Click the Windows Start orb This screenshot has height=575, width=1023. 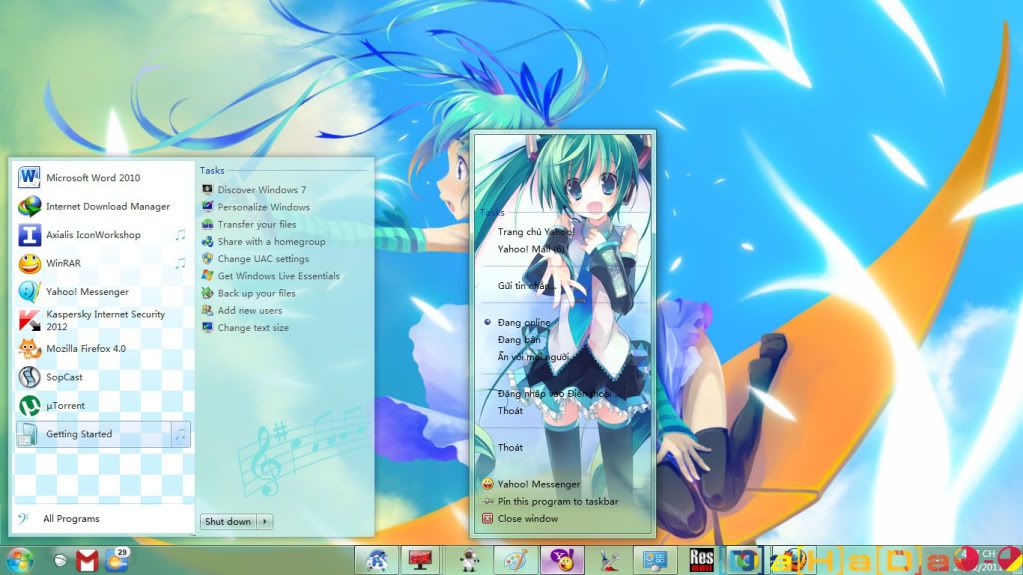20,560
